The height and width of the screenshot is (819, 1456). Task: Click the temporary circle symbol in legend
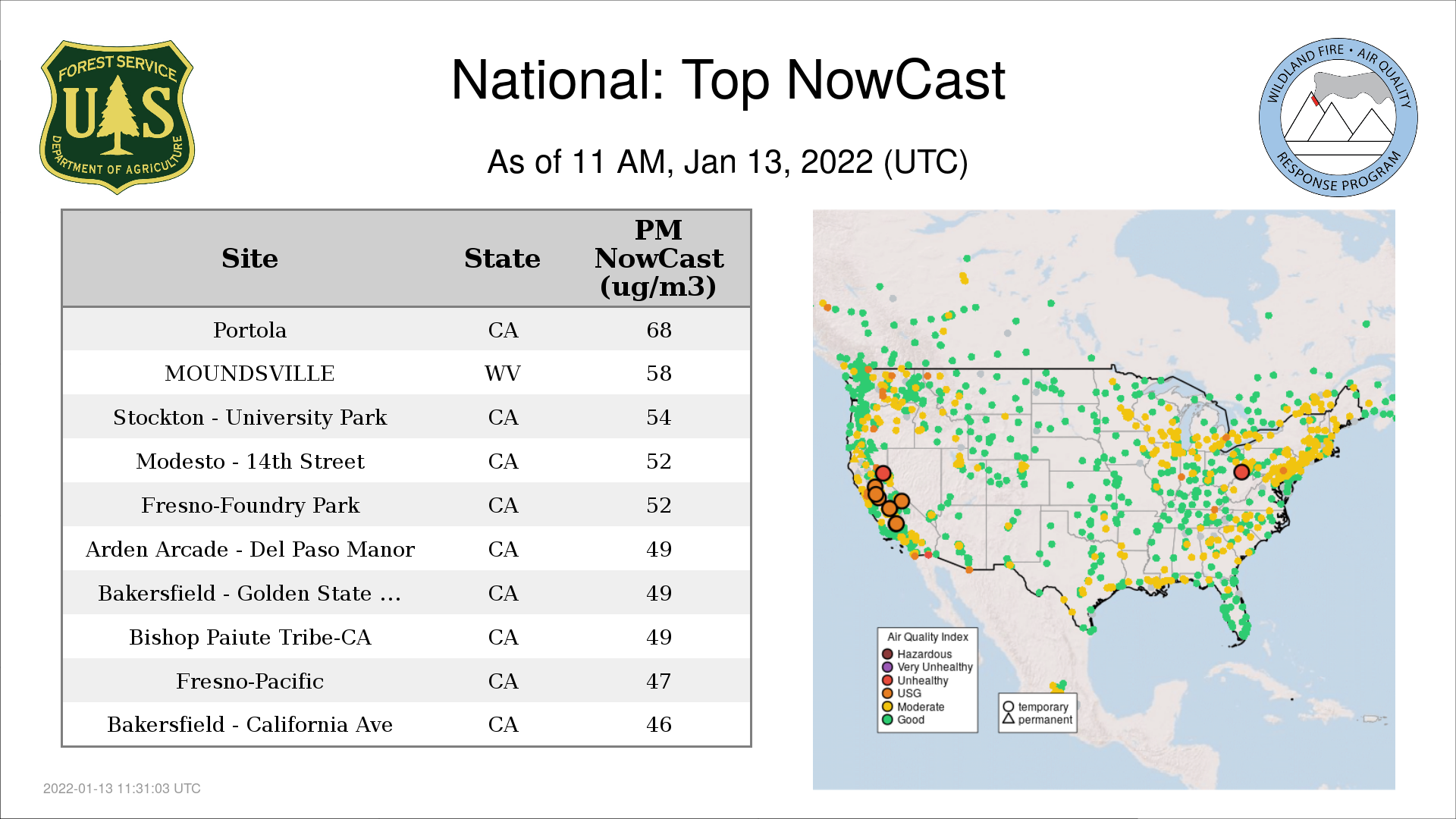[1009, 707]
